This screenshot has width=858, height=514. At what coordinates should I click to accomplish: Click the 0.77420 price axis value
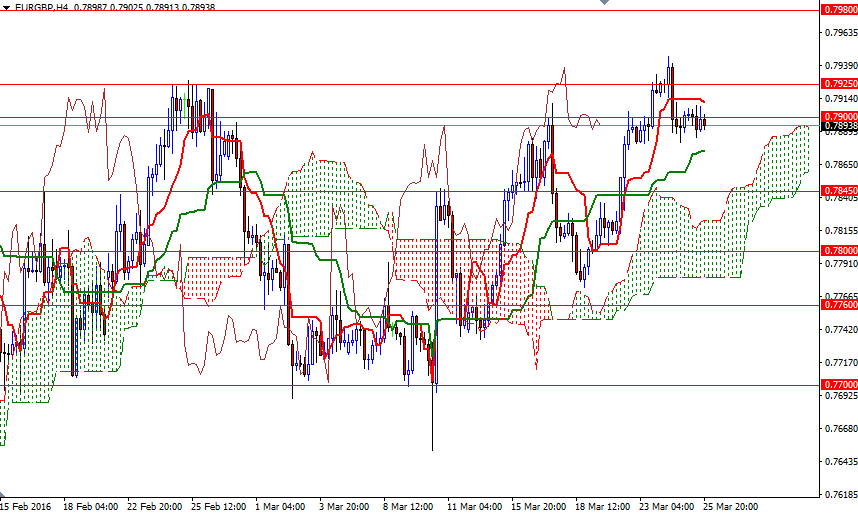click(841, 330)
